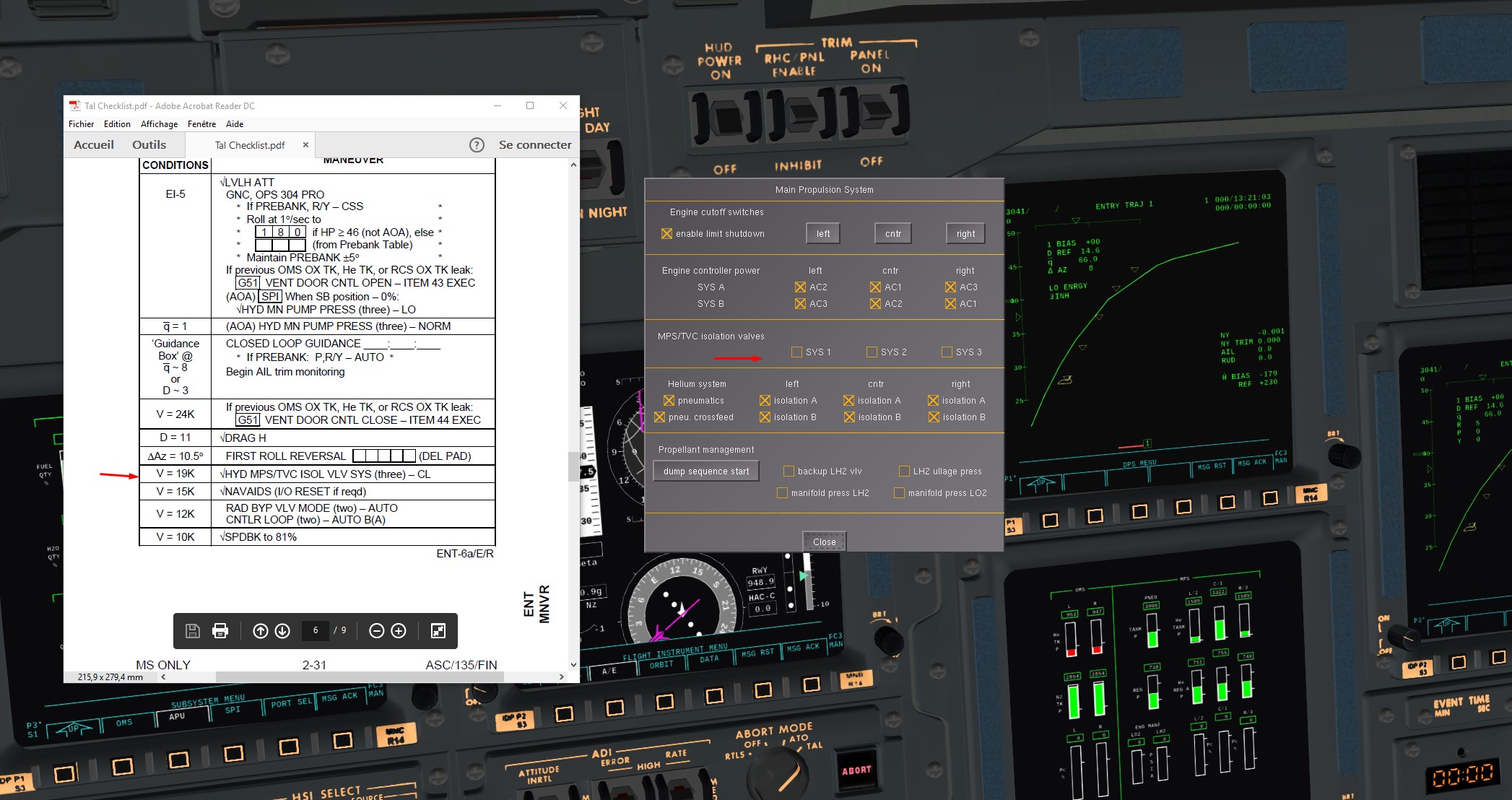Toggle pneu. crossfeed checkbox
Image resolution: width=1512 pixels, height=800 pixels.
tap(660, 417)
